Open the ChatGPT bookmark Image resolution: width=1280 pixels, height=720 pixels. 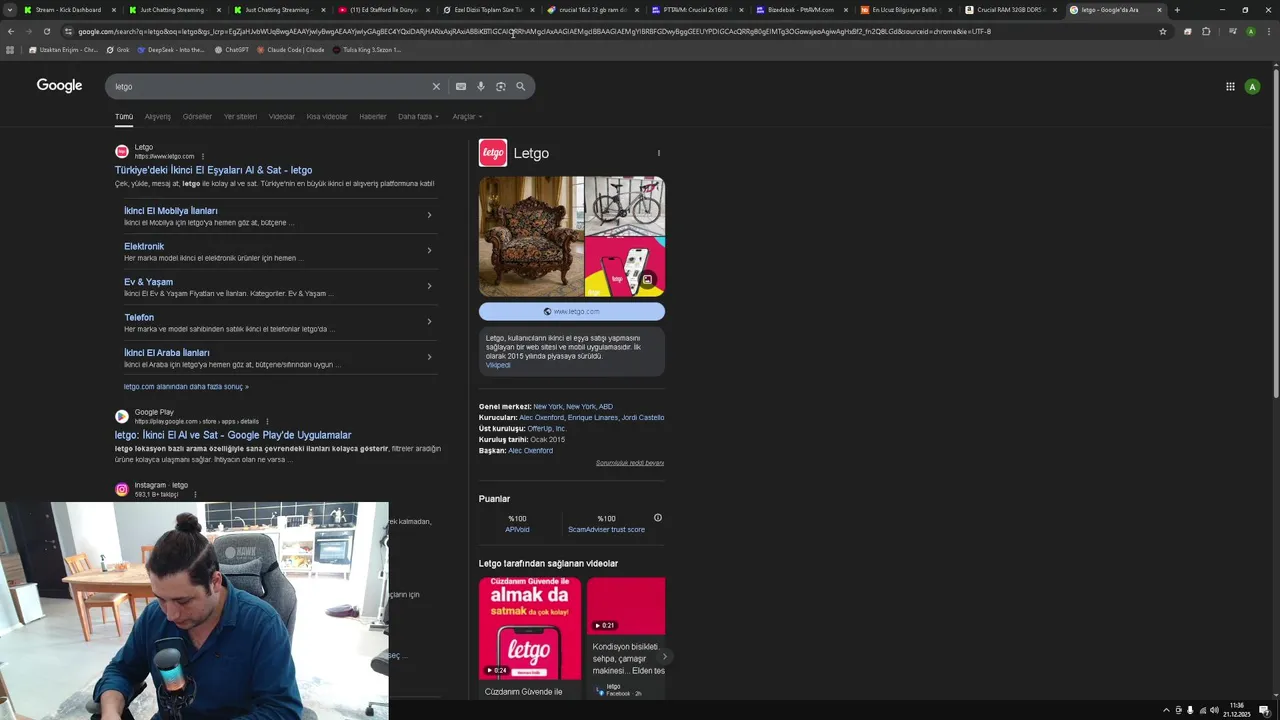232,49
